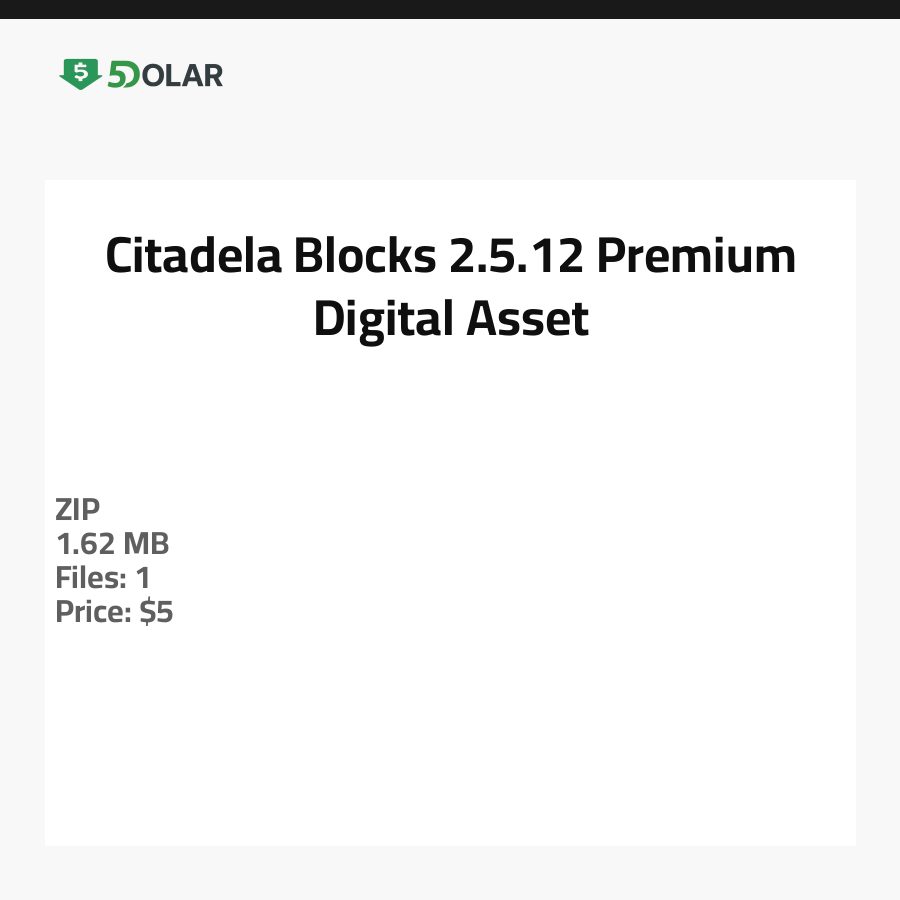
Task: Click the DOLAR logo text
Action: (x=180, y=75)
